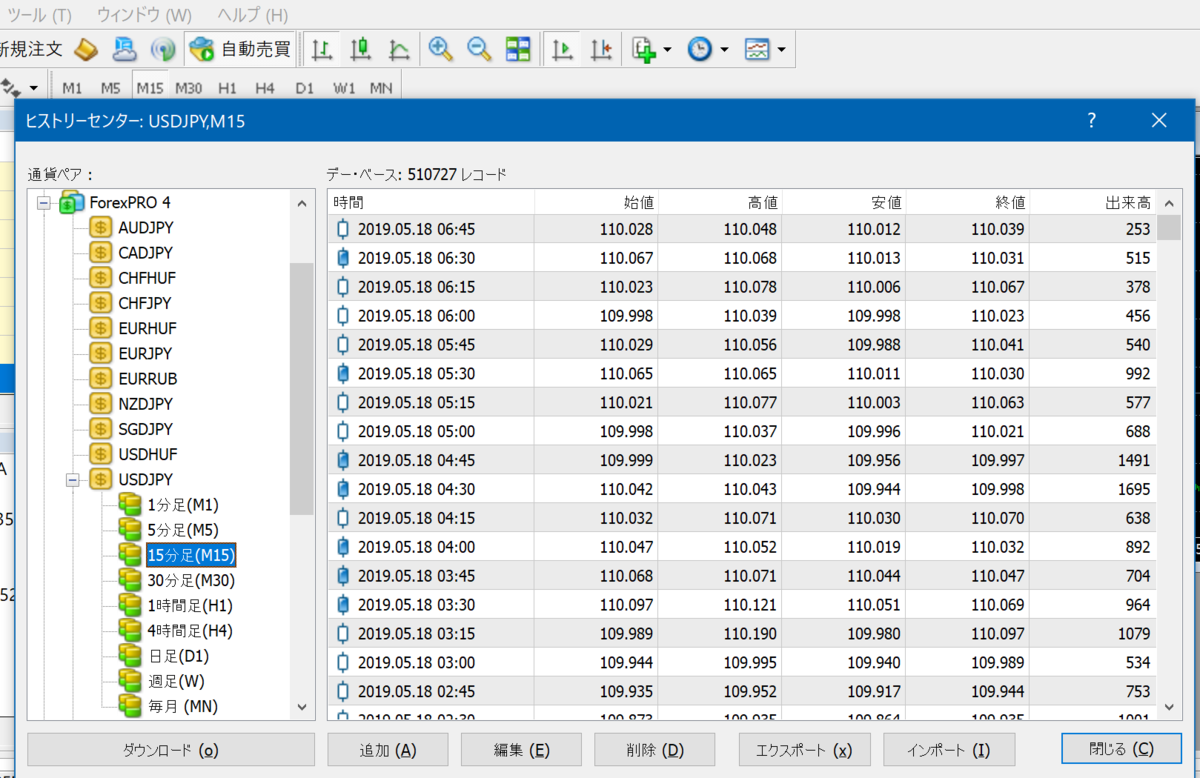Click the 週足(W) database icon
Image resolution: width=1200 pixels, height=778 pixels.
129,681
